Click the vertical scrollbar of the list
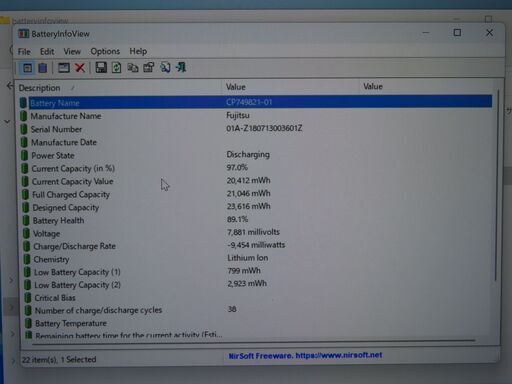 496,185
